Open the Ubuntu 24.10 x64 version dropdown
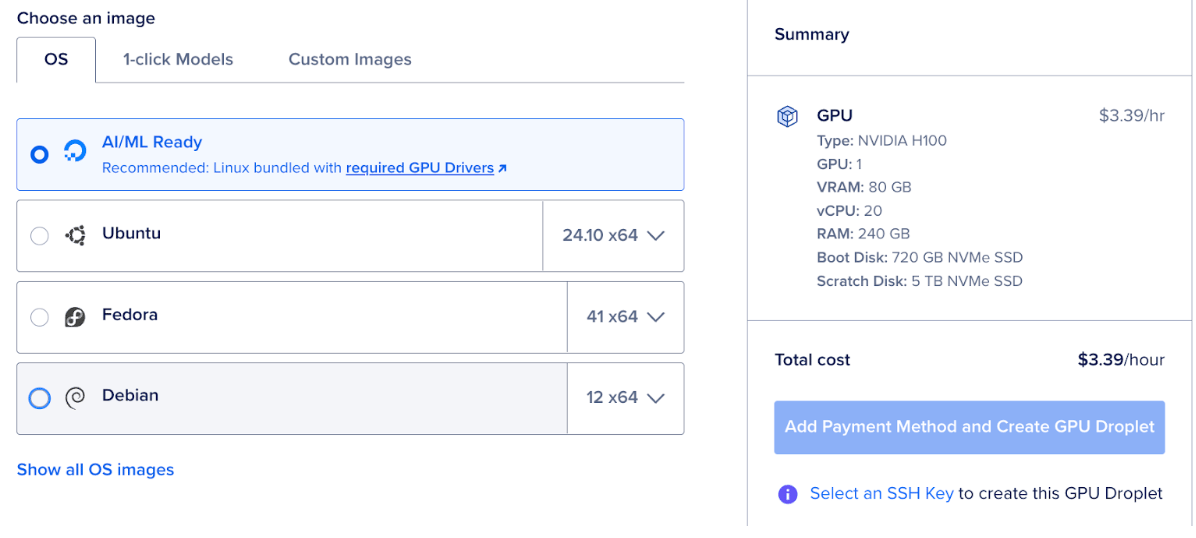 coord(613,235)
